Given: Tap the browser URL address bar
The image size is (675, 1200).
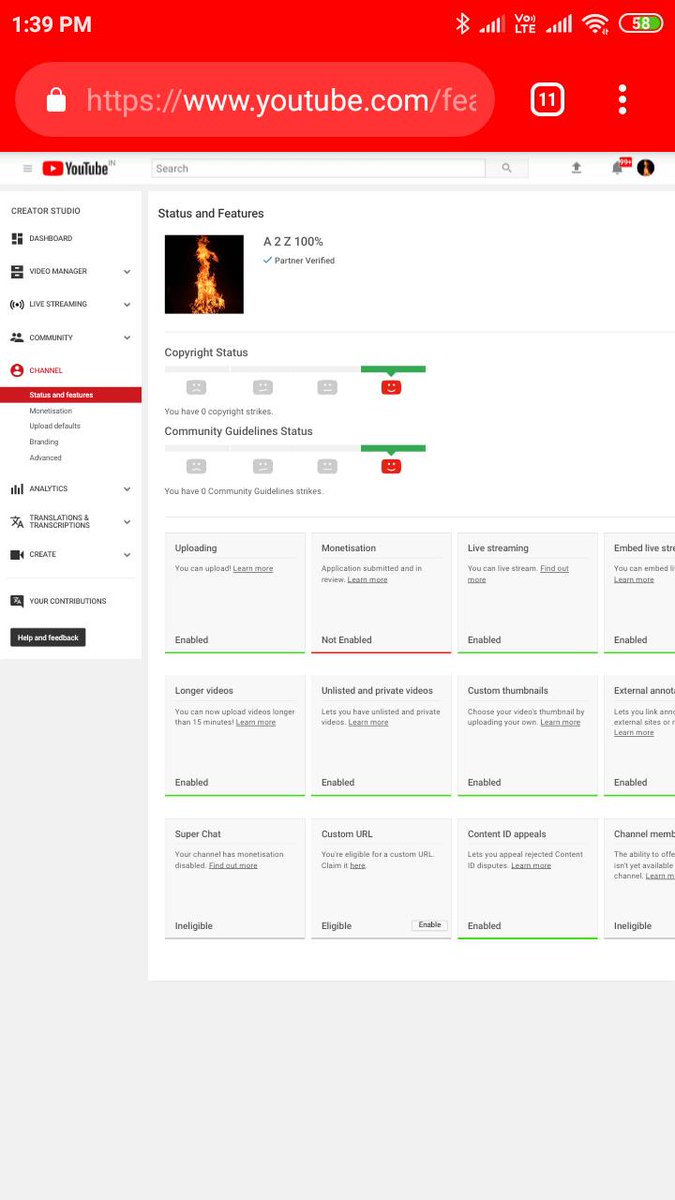Looking at the screenshot, I should (255, 99).
